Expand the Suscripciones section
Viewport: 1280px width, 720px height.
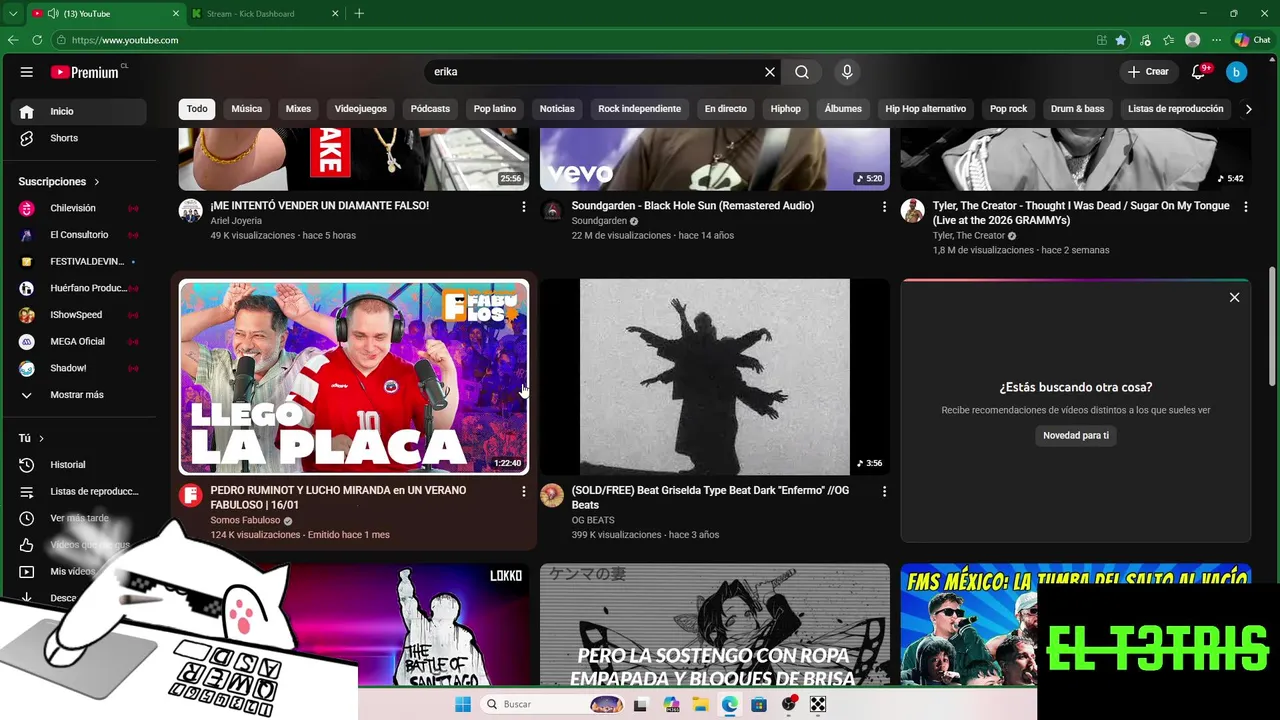(x=59, y=182)
